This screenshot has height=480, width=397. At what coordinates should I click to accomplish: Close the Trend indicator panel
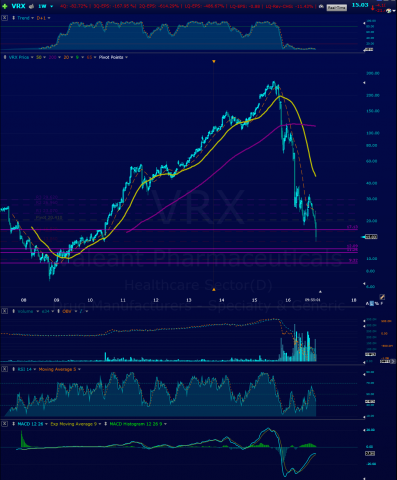(x=4, y=18)
